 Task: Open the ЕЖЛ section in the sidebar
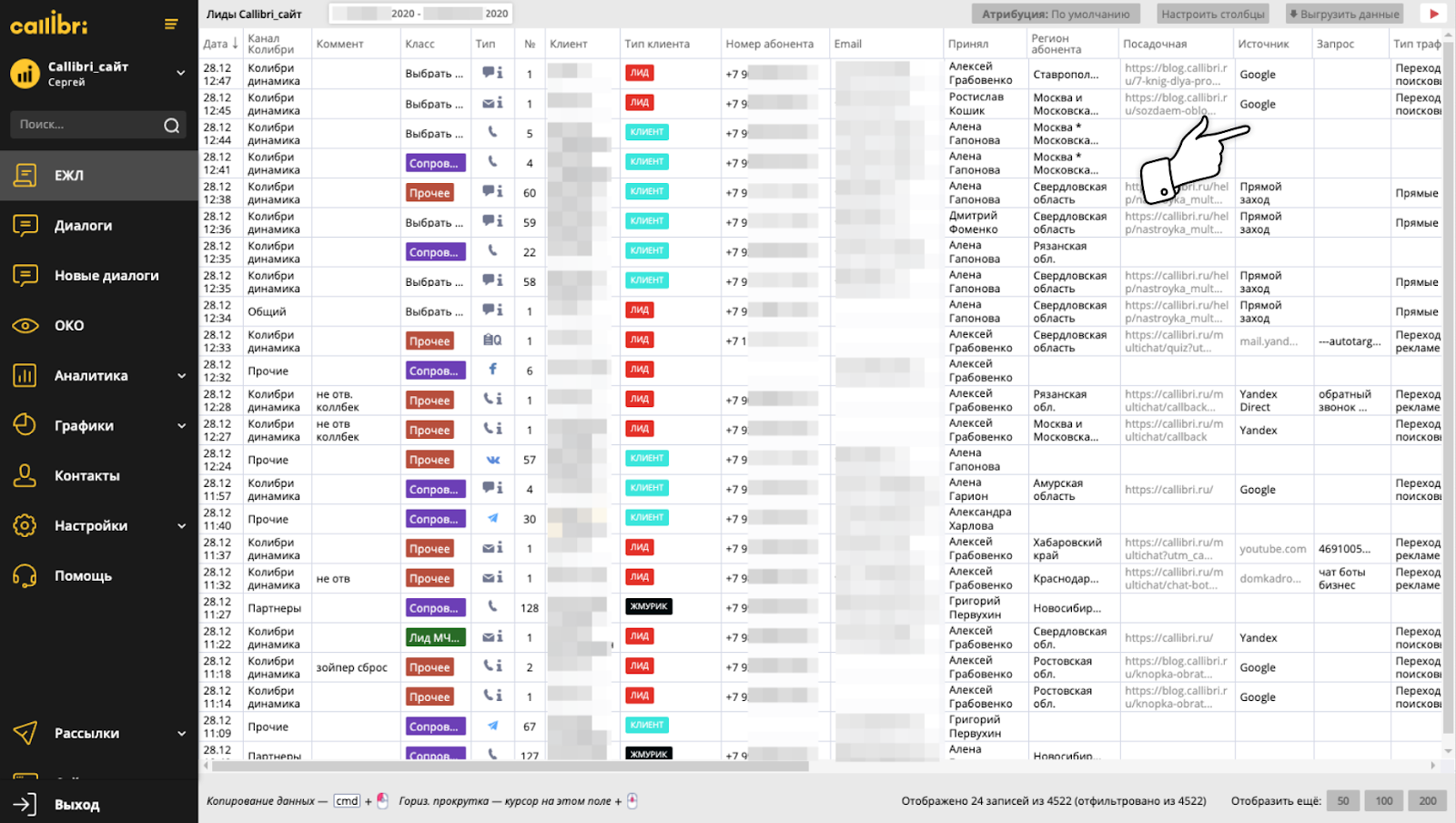pyautogui.click(x=69, y=176)
